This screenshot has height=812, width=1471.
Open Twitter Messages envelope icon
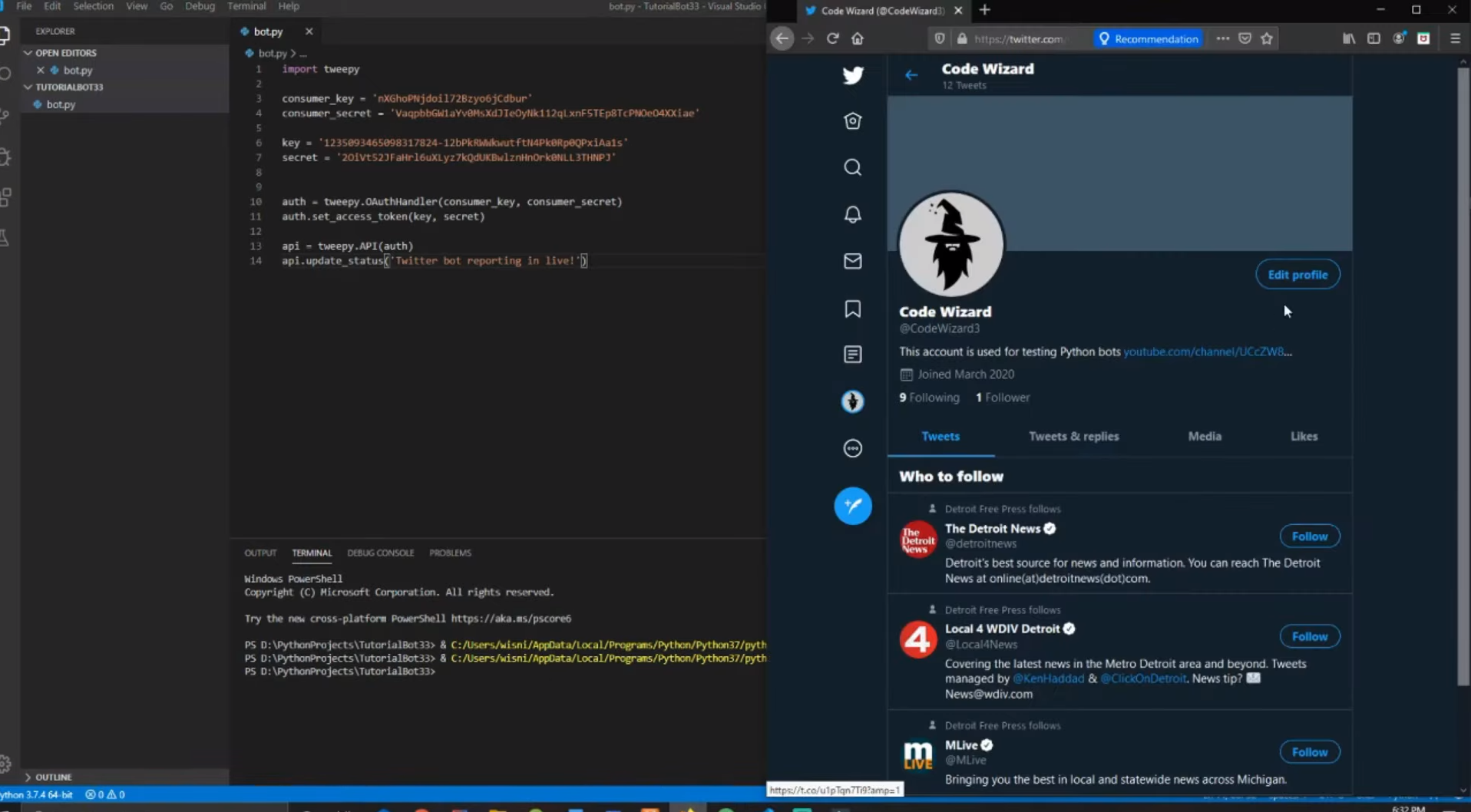click(x=853, y=261)
